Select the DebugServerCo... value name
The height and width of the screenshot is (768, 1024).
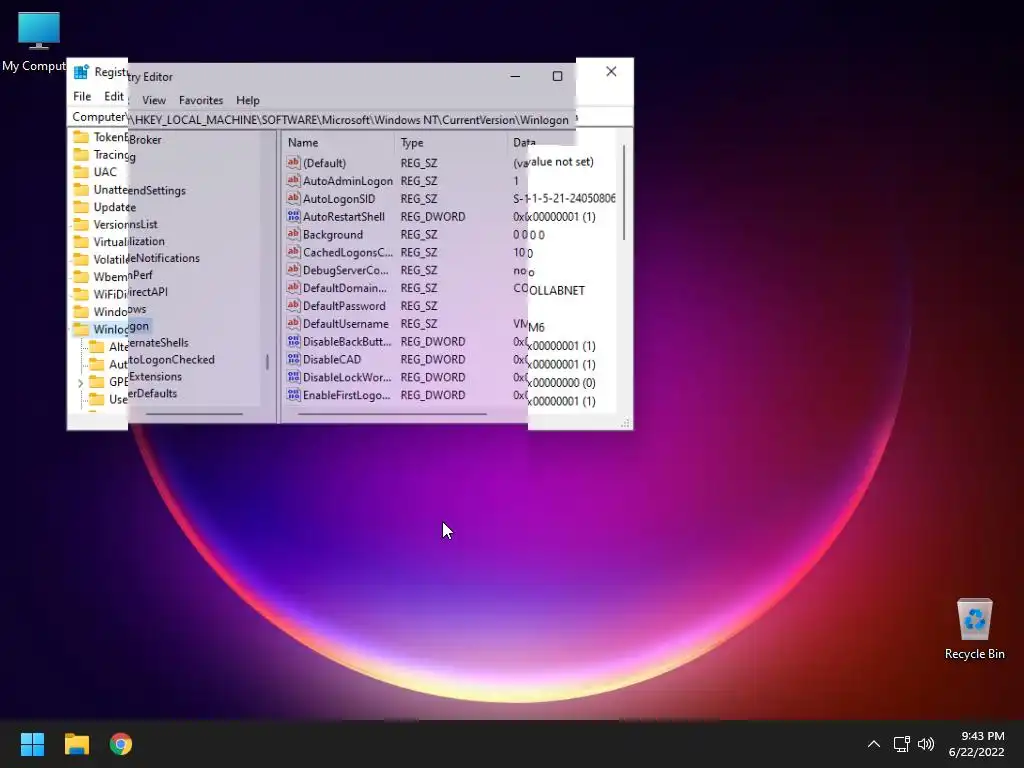click(x=346, y=270)
